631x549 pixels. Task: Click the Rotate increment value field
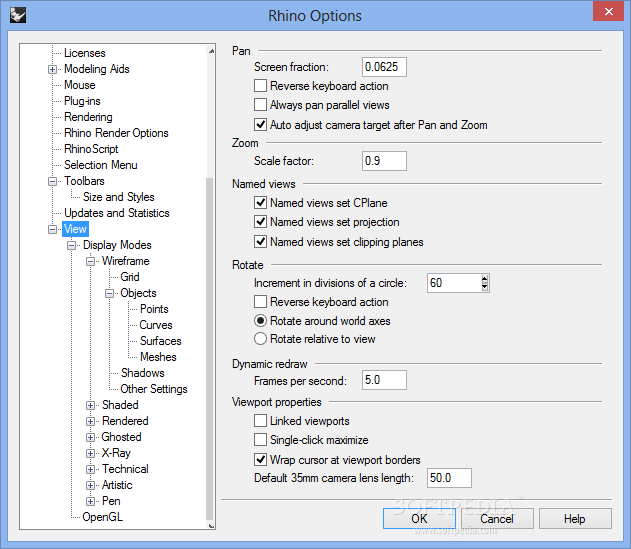[x=454, y=283]
